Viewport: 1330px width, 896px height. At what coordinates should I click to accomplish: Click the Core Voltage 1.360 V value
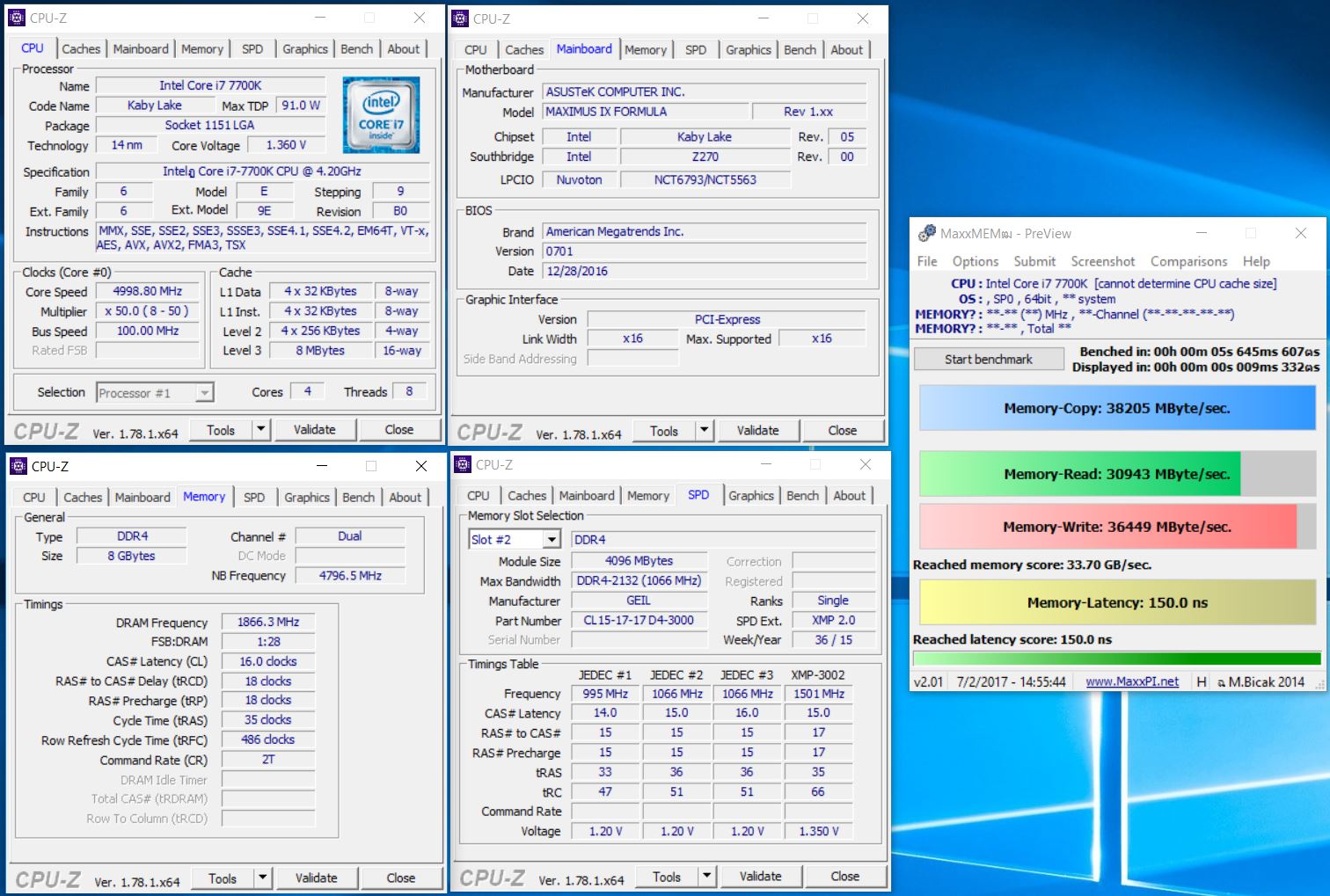coord(287,145)
